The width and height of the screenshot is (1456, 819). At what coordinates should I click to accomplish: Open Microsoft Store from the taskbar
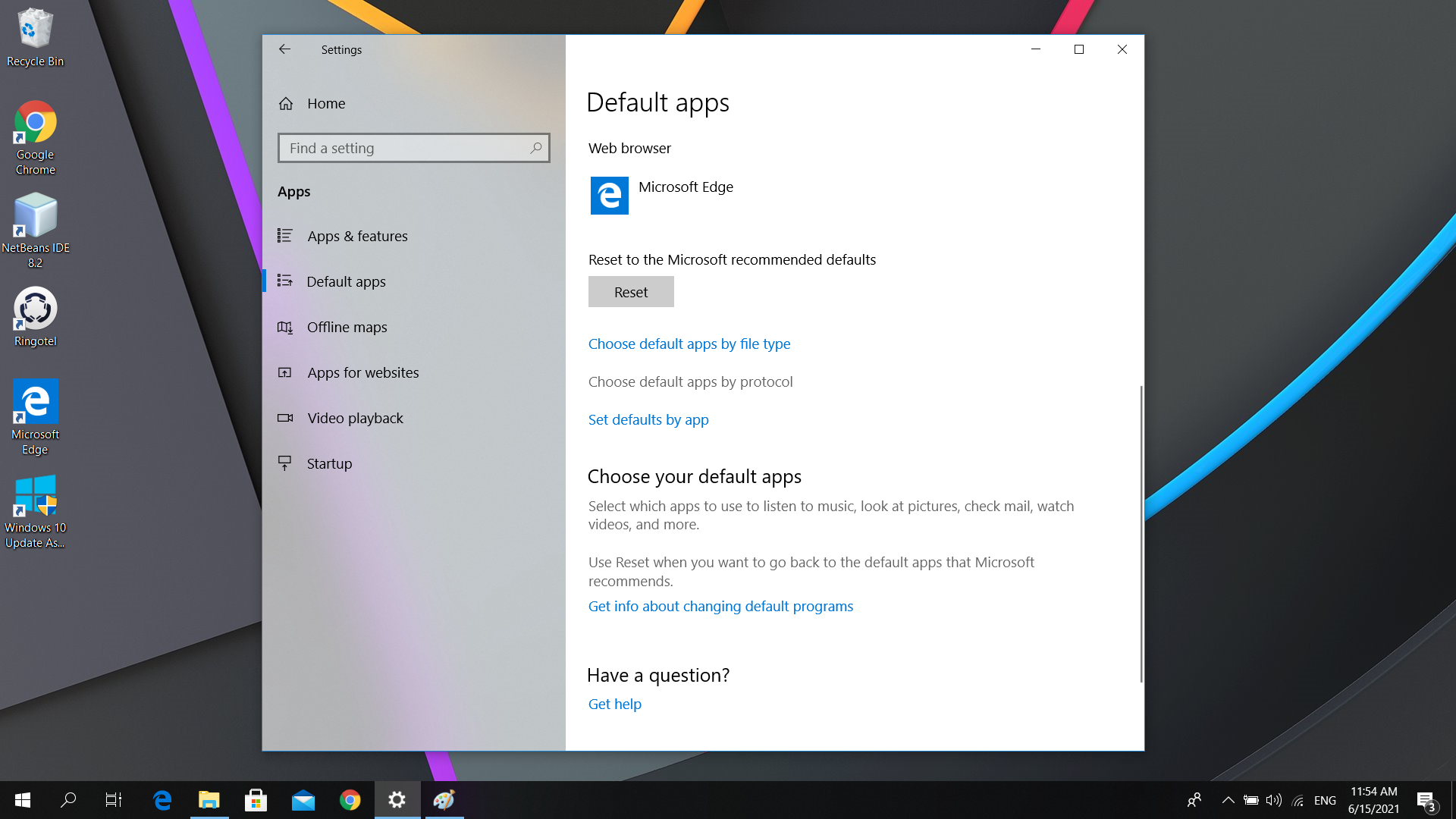pyautogui.click(x=256, y=800)
